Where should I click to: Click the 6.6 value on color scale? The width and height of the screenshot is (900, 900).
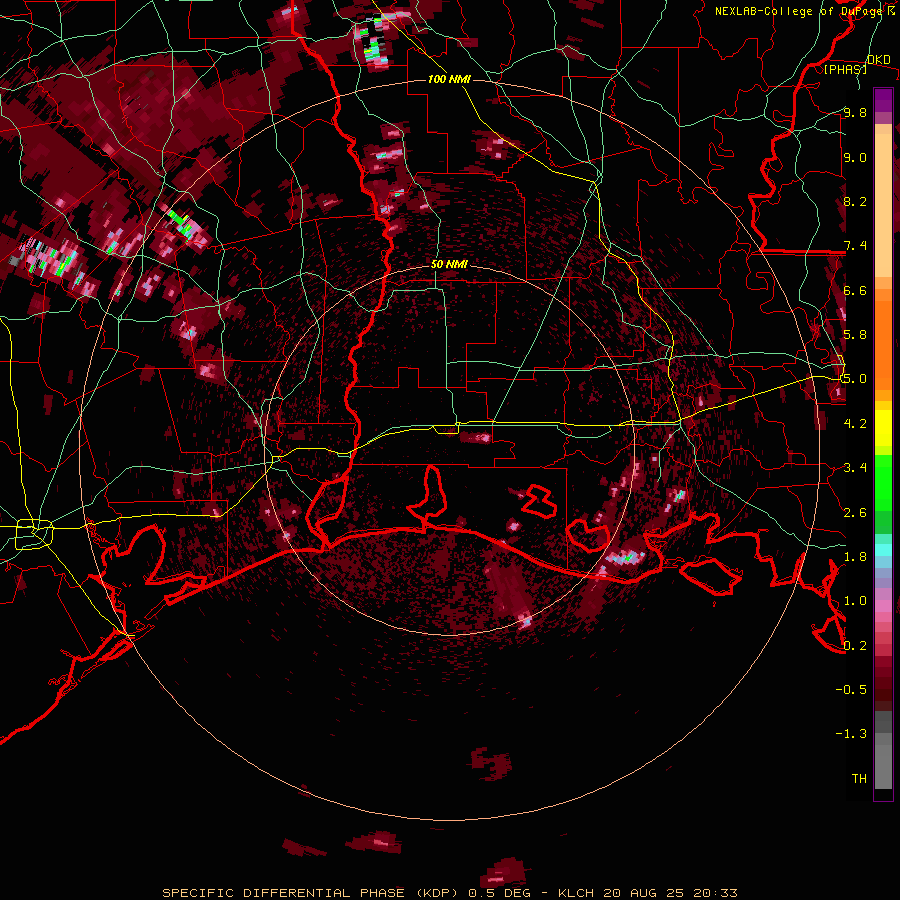[855, 290]
